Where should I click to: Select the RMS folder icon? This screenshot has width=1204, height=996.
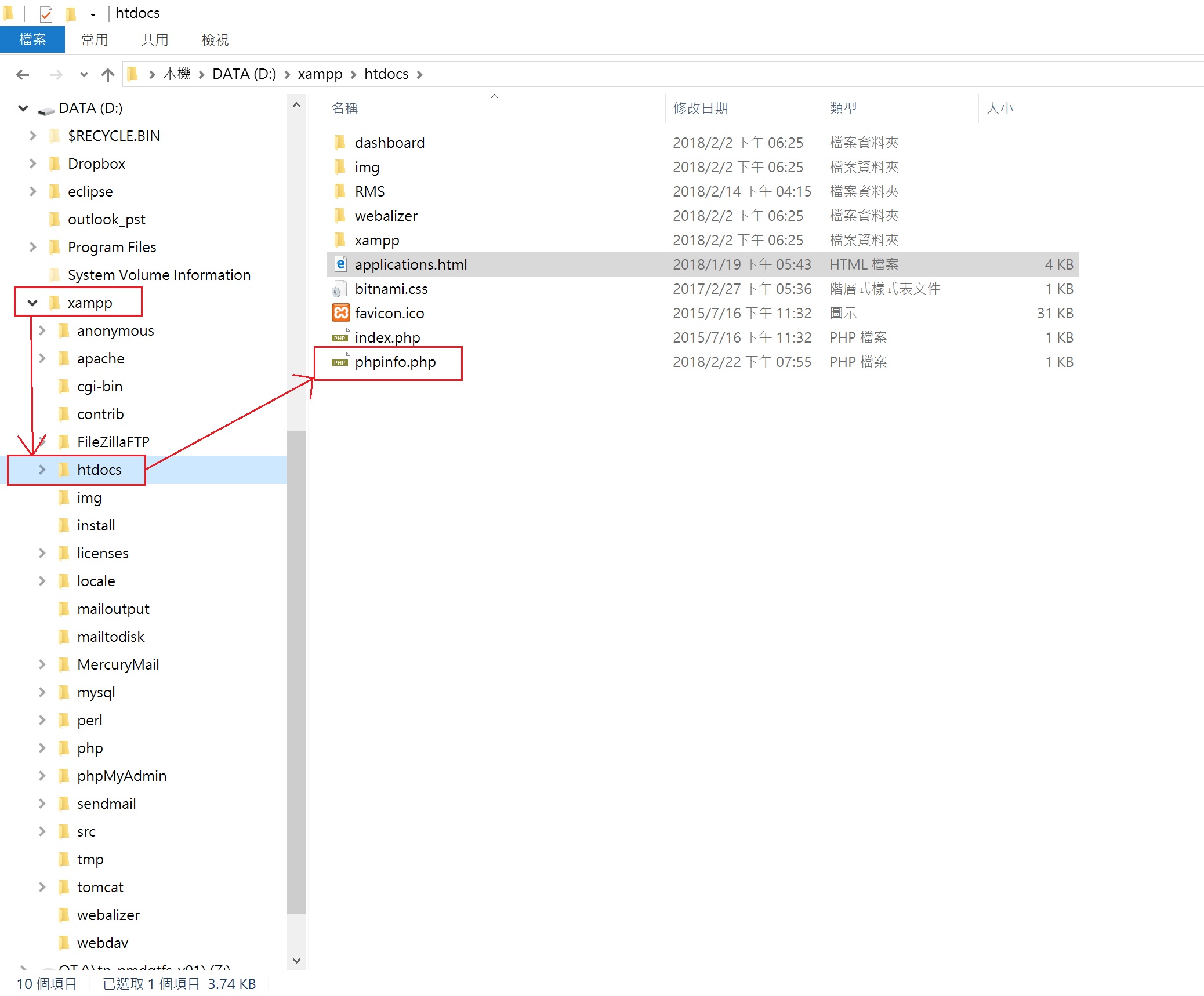pyautogui.click(x=340, y=191)
